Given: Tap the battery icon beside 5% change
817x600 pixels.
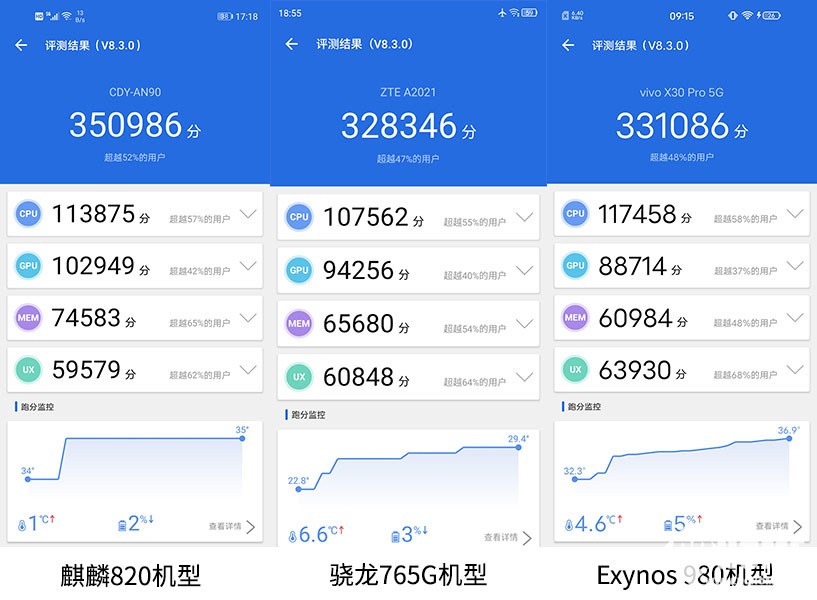Looking at the screenshot, I should pyautogui.click(x=667, y=526).
